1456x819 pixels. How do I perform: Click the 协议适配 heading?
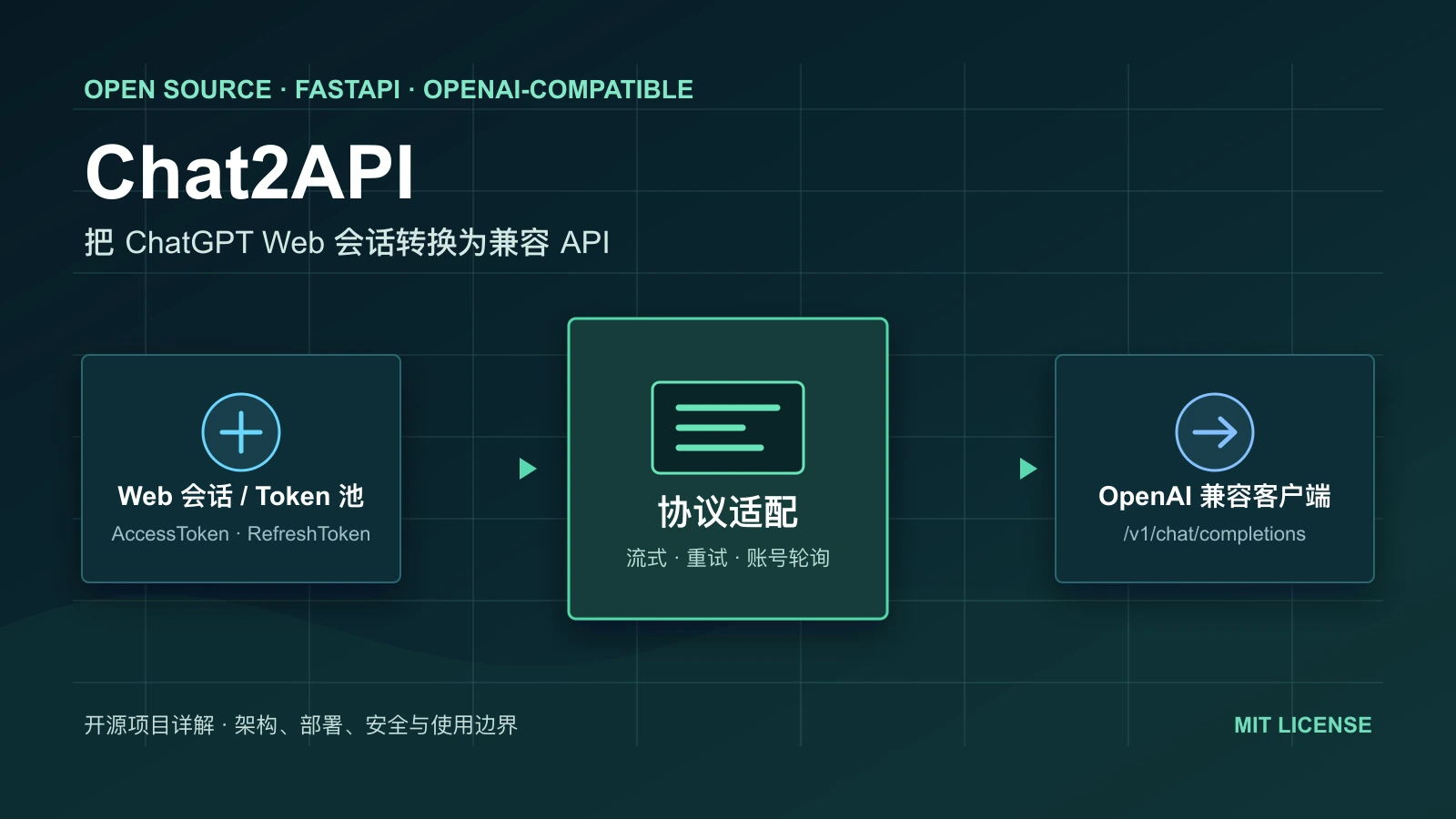click(728, 512)
